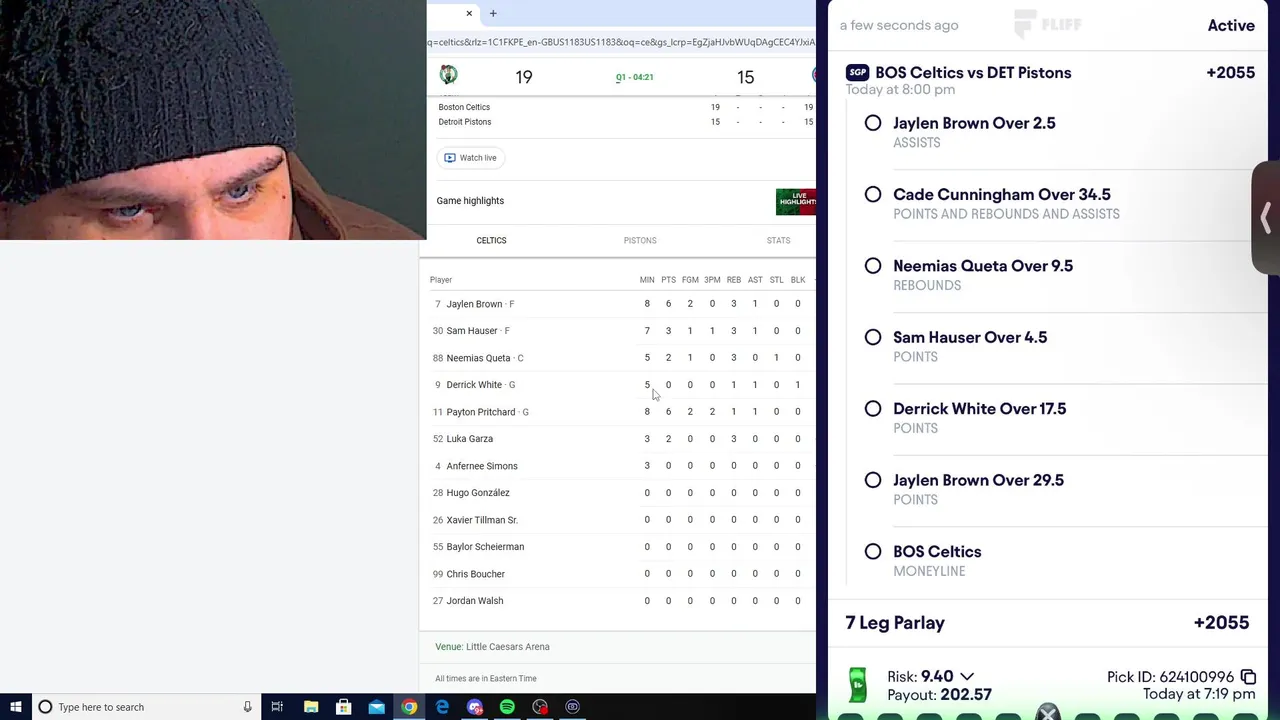Open Jaylen Brown in the player table
Screen dimensions: 1280x720
click(x=474, y=304)
